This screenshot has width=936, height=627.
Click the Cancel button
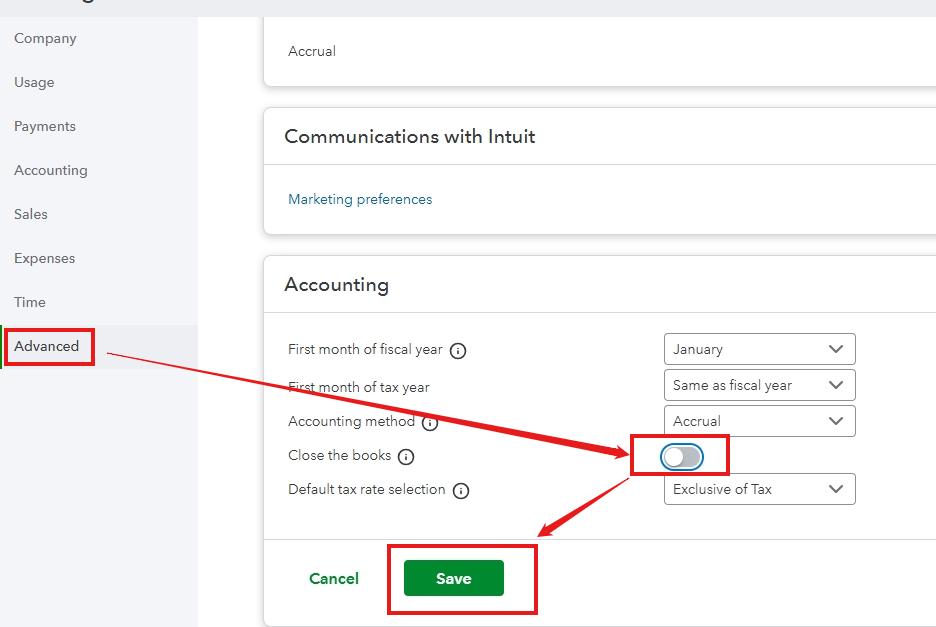click(334, 579)
